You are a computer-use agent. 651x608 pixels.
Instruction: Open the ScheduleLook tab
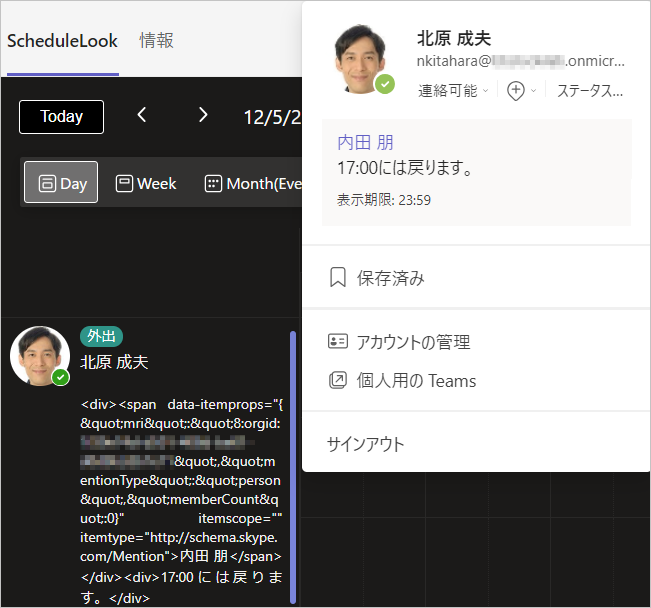coord(62,41)
